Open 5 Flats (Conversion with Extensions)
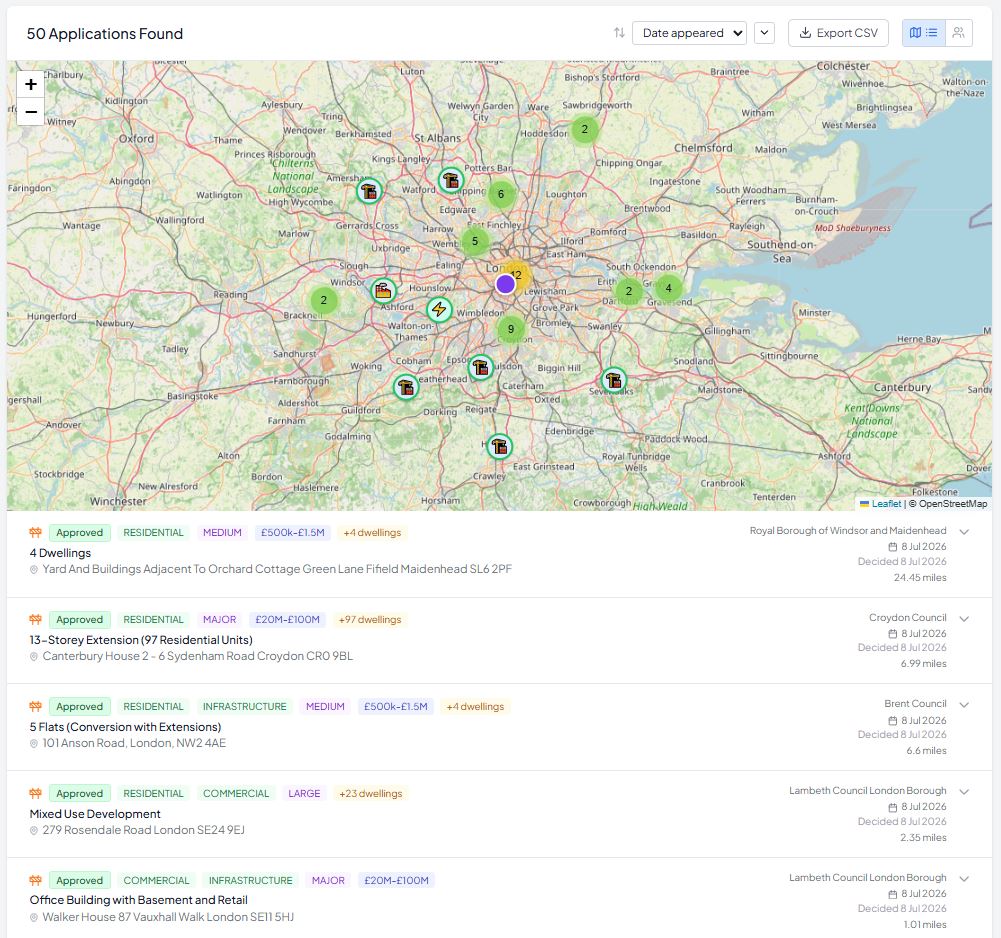 pyautogui.click(x=125, y=727)
